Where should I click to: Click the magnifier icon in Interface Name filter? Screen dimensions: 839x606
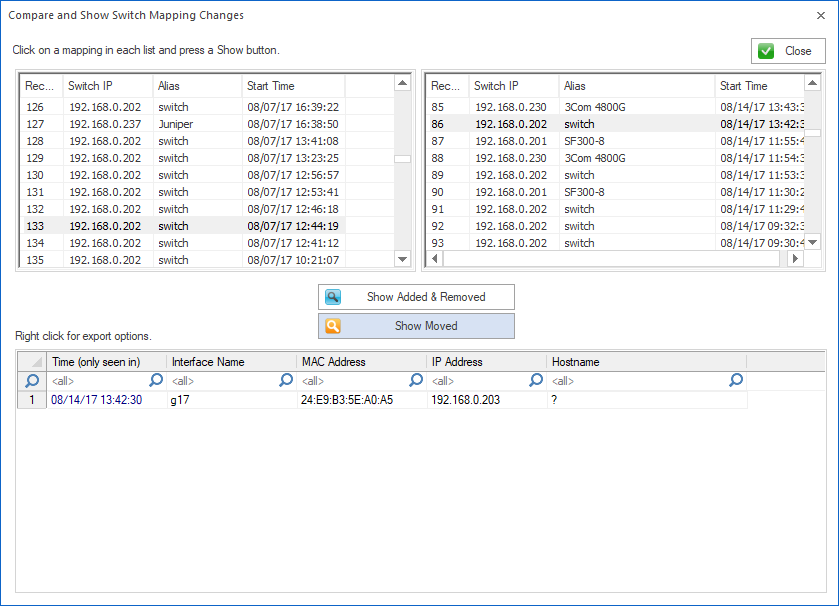(x=285, y=380)
